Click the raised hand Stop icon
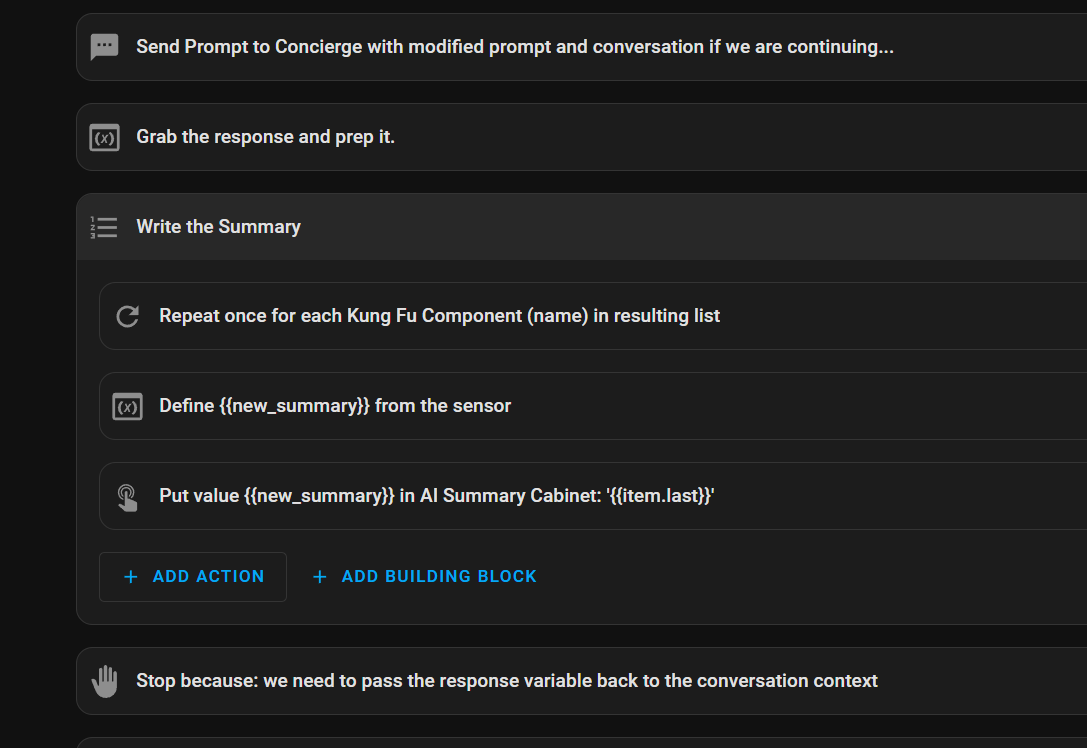 click(x=104, y=681)
